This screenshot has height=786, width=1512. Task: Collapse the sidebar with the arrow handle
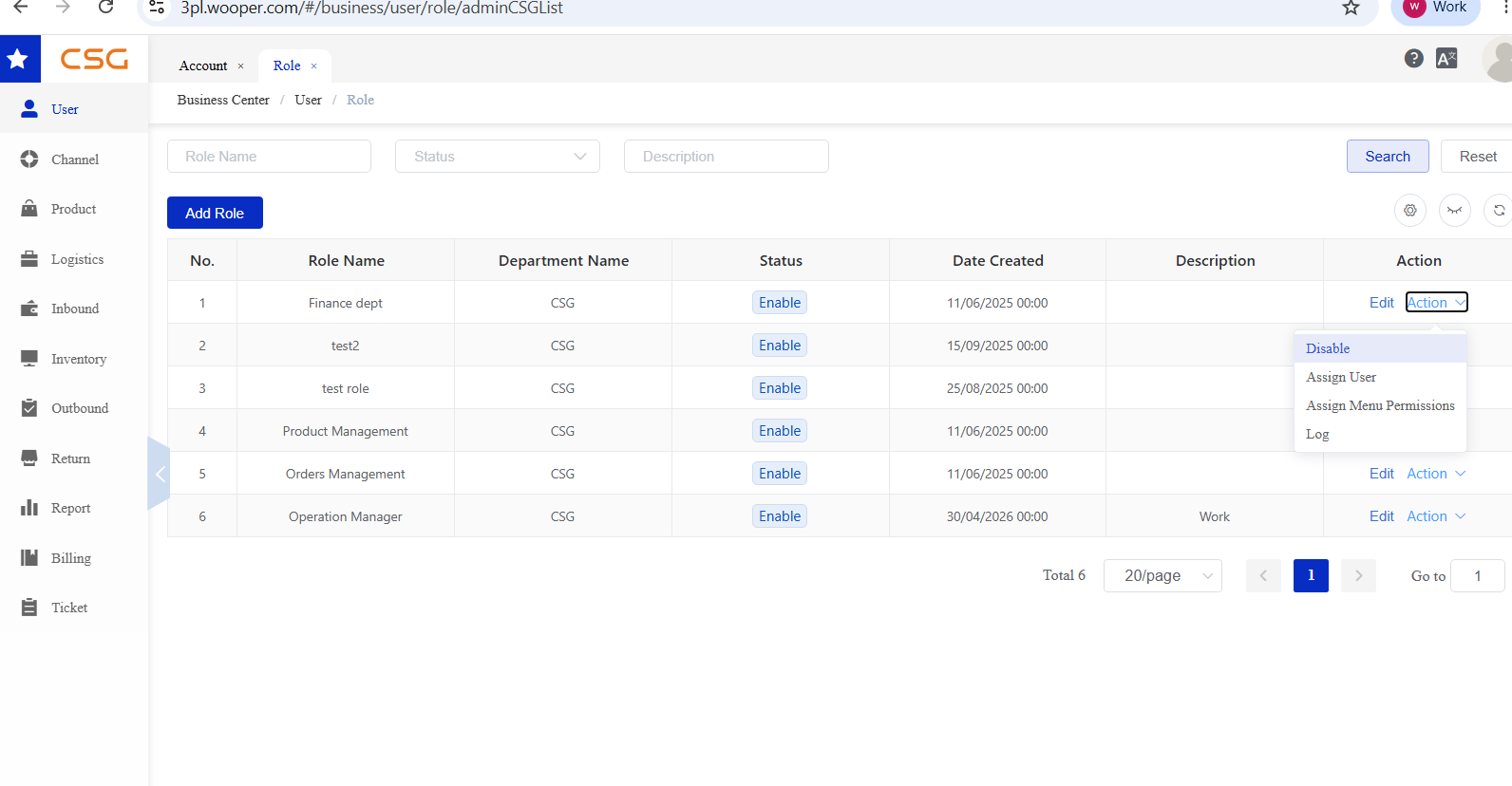tap(159, 474)
